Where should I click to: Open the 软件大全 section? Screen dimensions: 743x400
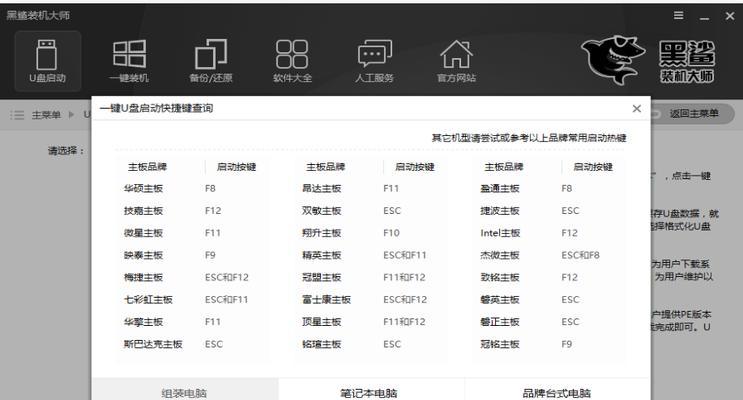[292, 61]
